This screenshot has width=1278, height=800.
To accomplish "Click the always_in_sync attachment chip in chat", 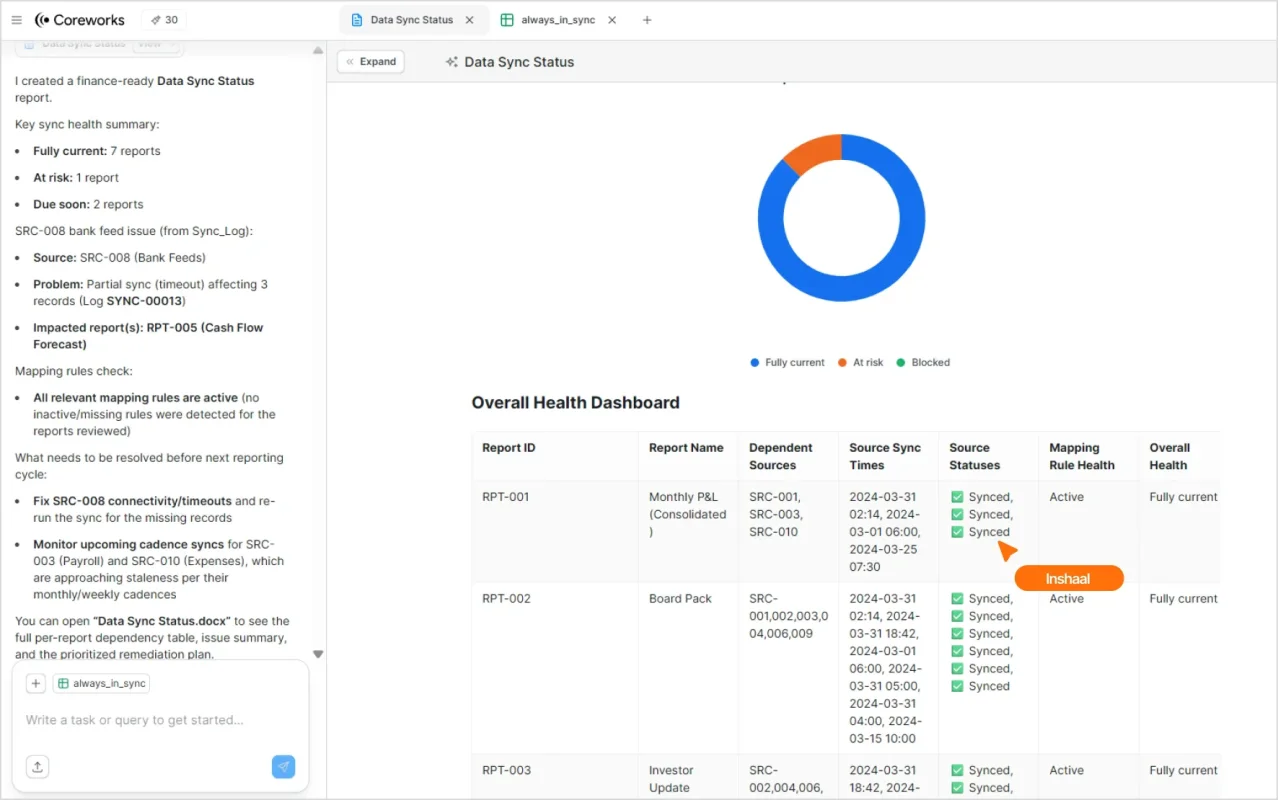I will coord(101,683).
